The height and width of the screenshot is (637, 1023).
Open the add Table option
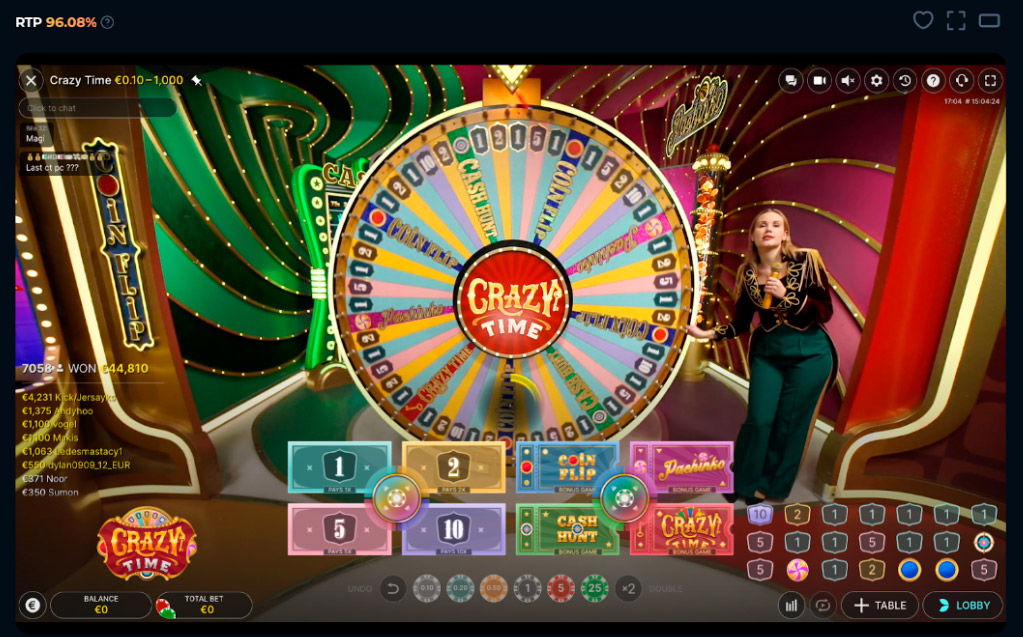(879, 605)
